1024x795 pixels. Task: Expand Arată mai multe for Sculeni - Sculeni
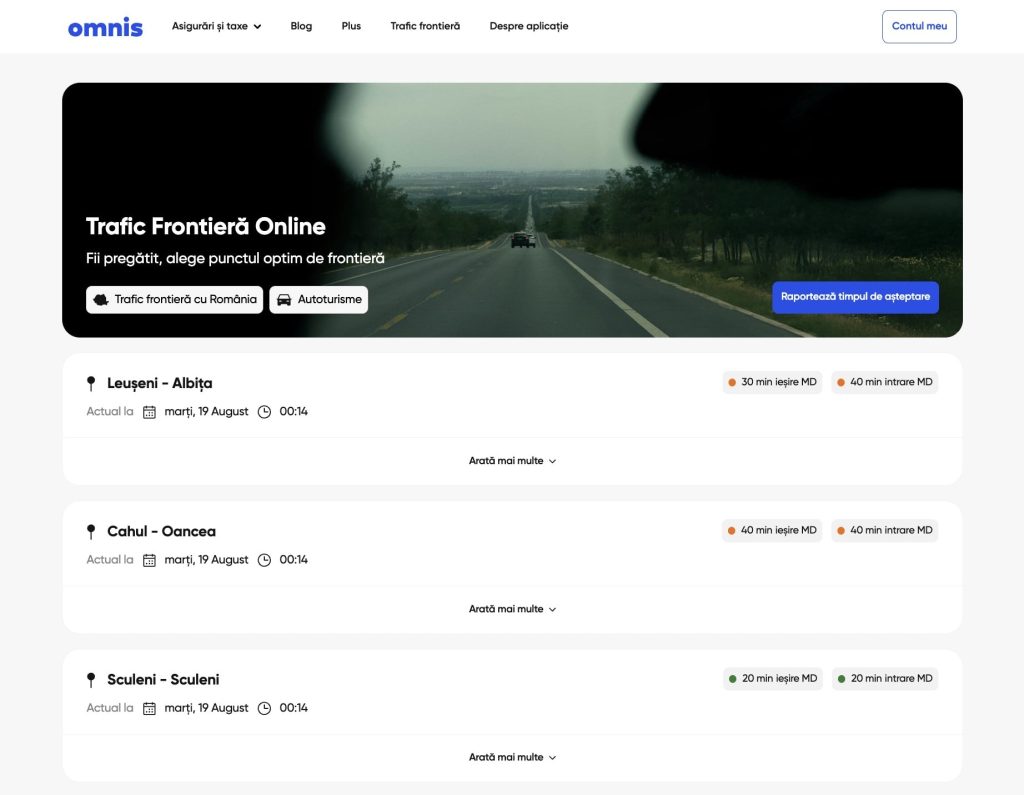513,758
